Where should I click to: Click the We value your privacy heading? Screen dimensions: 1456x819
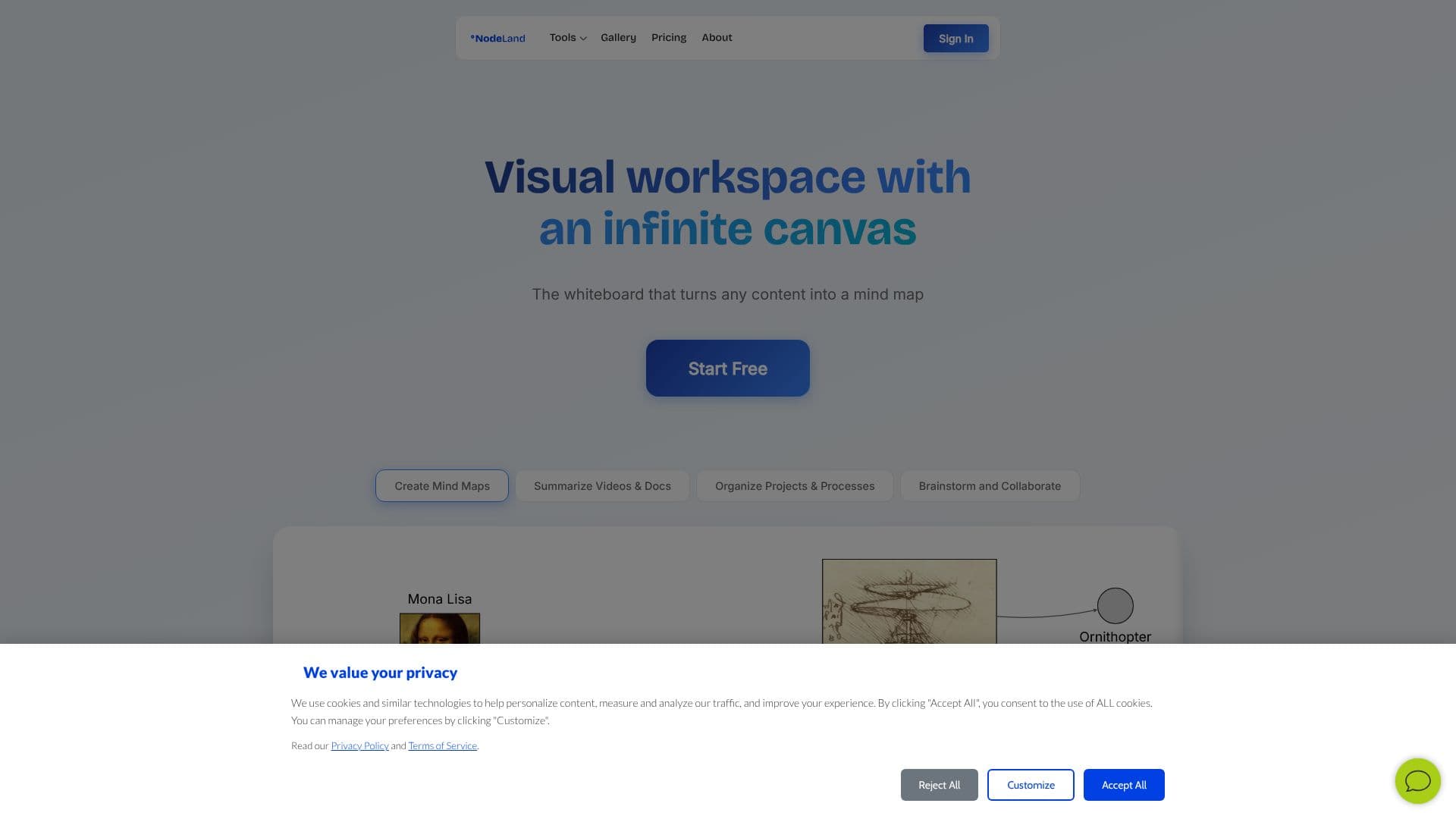(380, 673)
